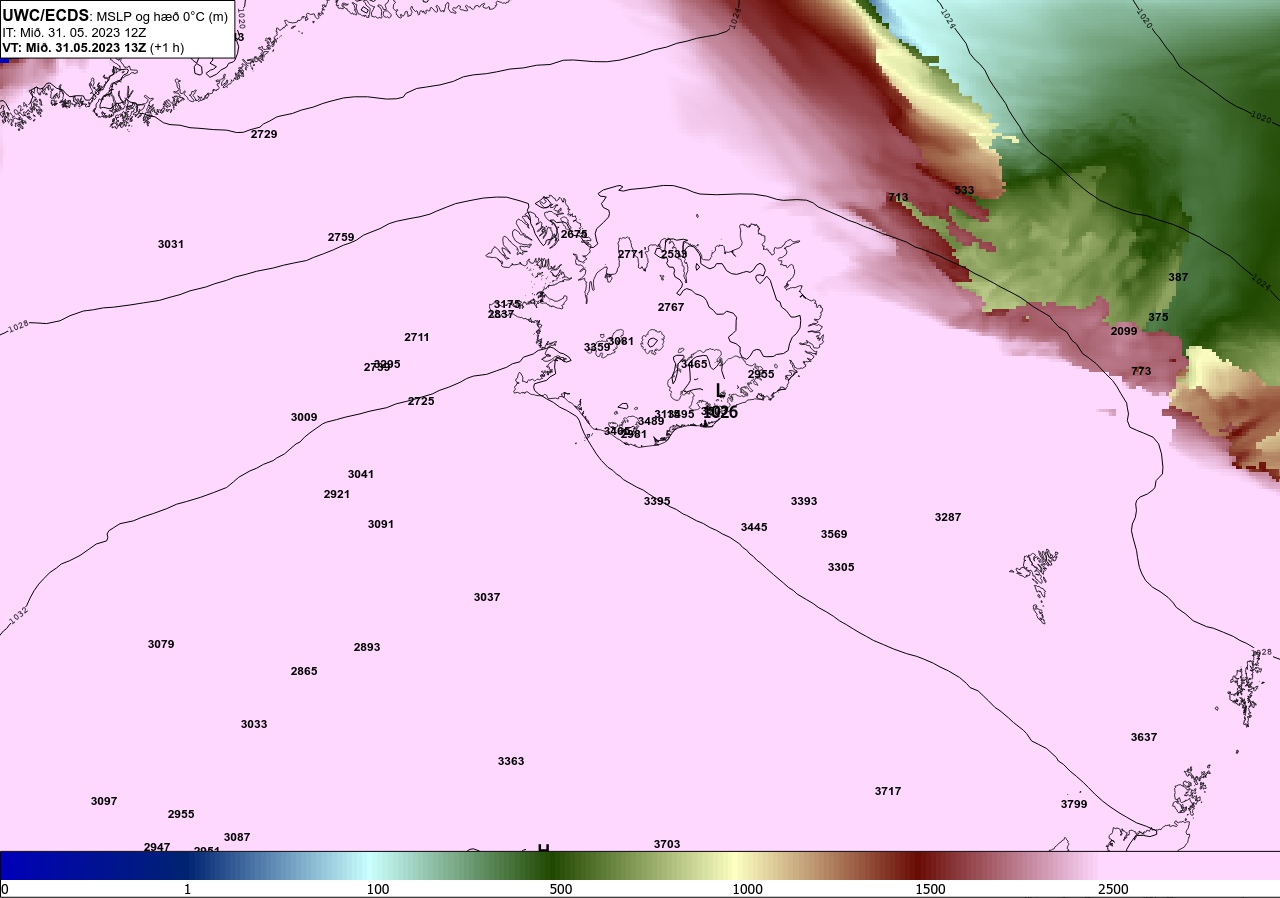Click the 3081 value over Iceland
The width and height of the screenshot is (1280, 898).
pyautogui.click(x=621, y=341)
